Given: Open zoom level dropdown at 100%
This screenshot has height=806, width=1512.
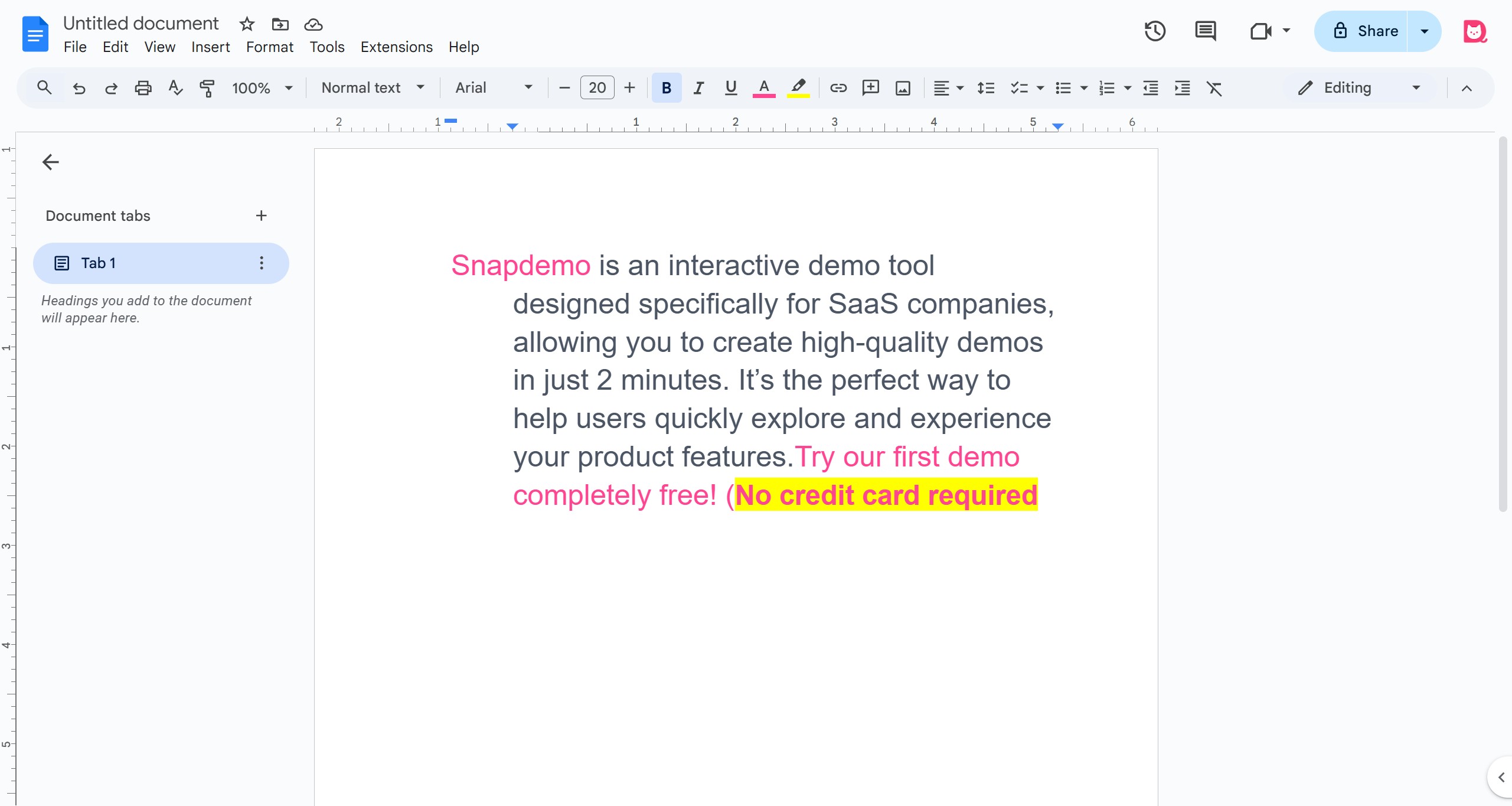Looking at the screenshot, I should tap(263, 88).
